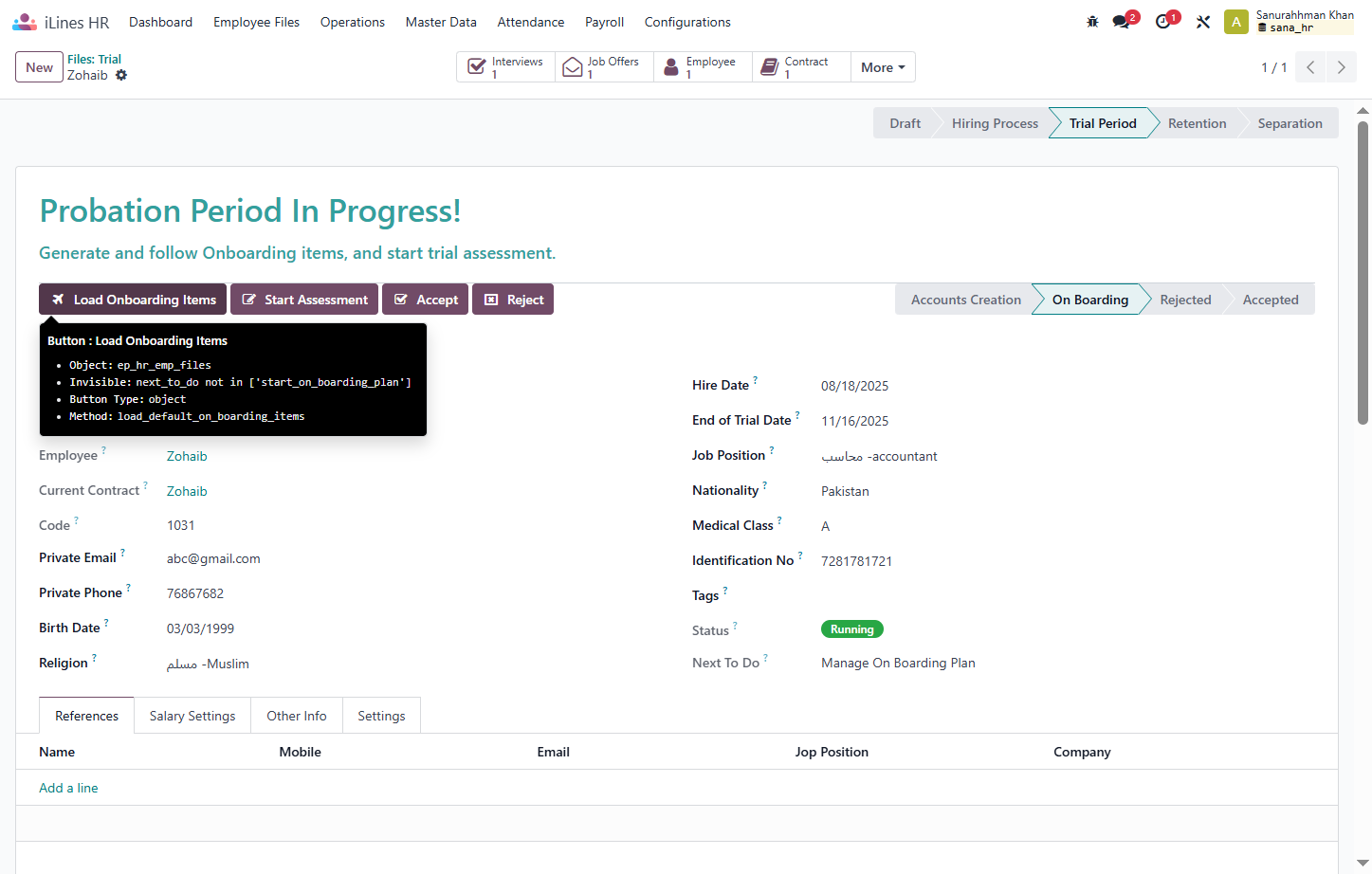Viewport: 1372px width, 874px height.
Task: Click Add a line in References
Action: pyautogui.click(x=68, y=788)
